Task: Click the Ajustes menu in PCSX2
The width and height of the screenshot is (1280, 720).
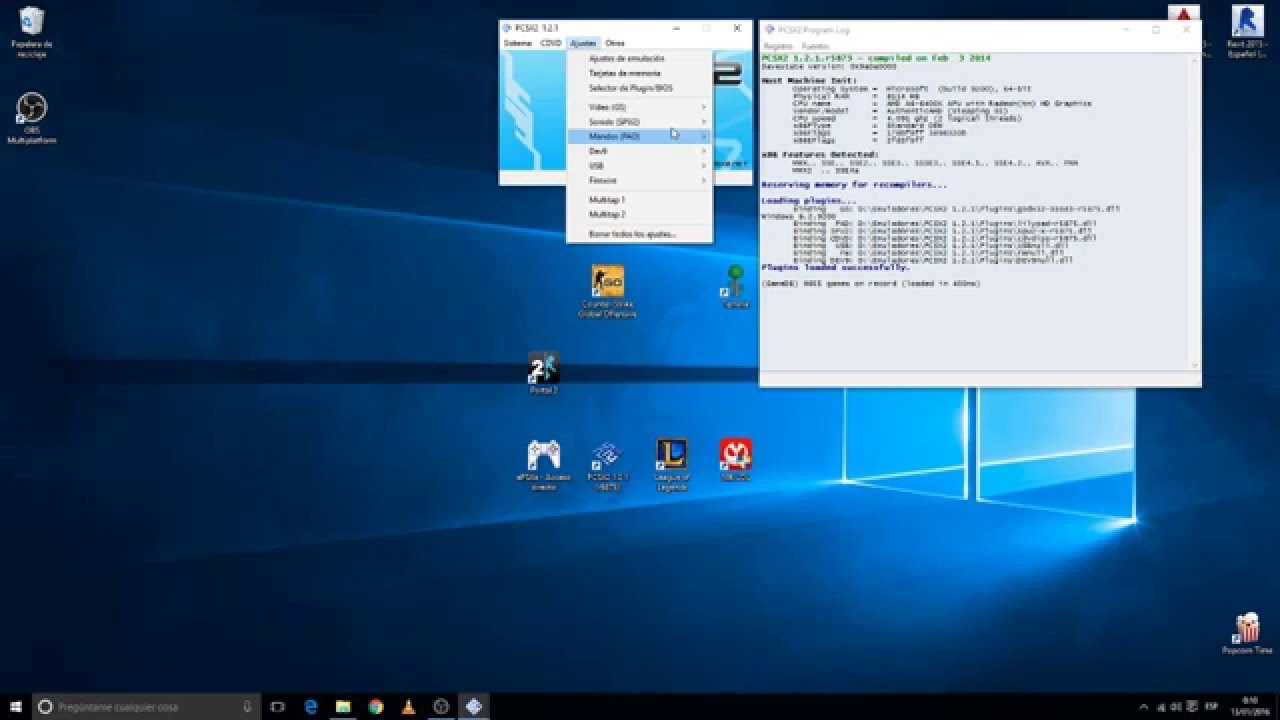Action: pos(583,43)
